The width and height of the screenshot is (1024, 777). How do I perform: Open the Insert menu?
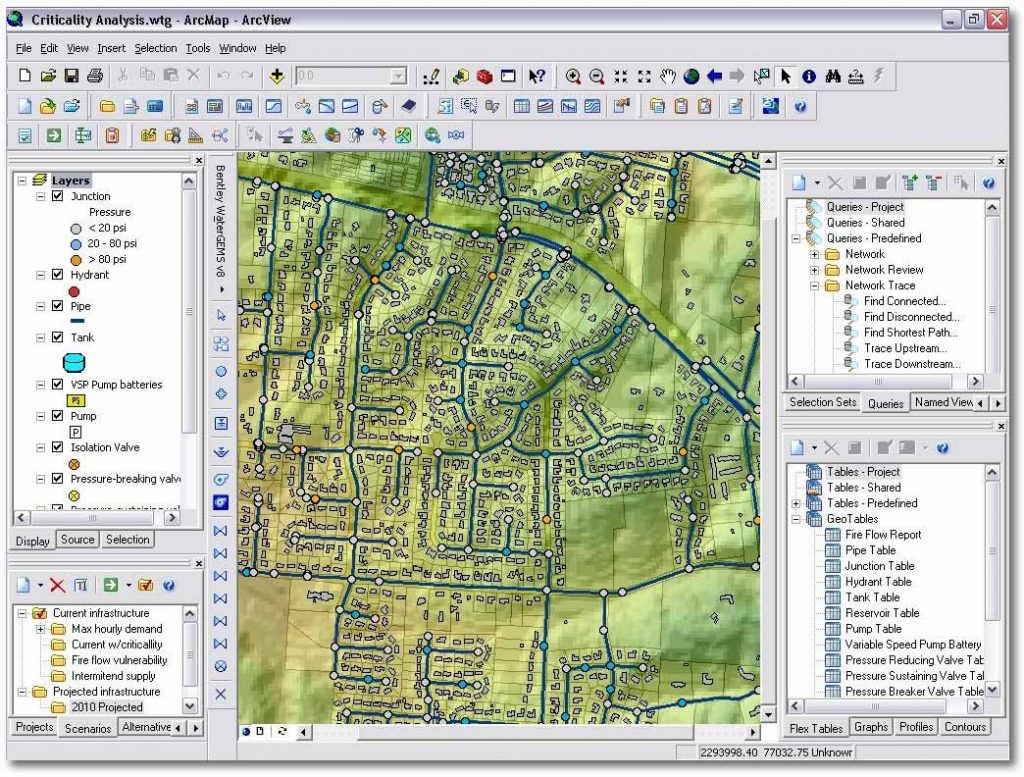tap(111, 48)
